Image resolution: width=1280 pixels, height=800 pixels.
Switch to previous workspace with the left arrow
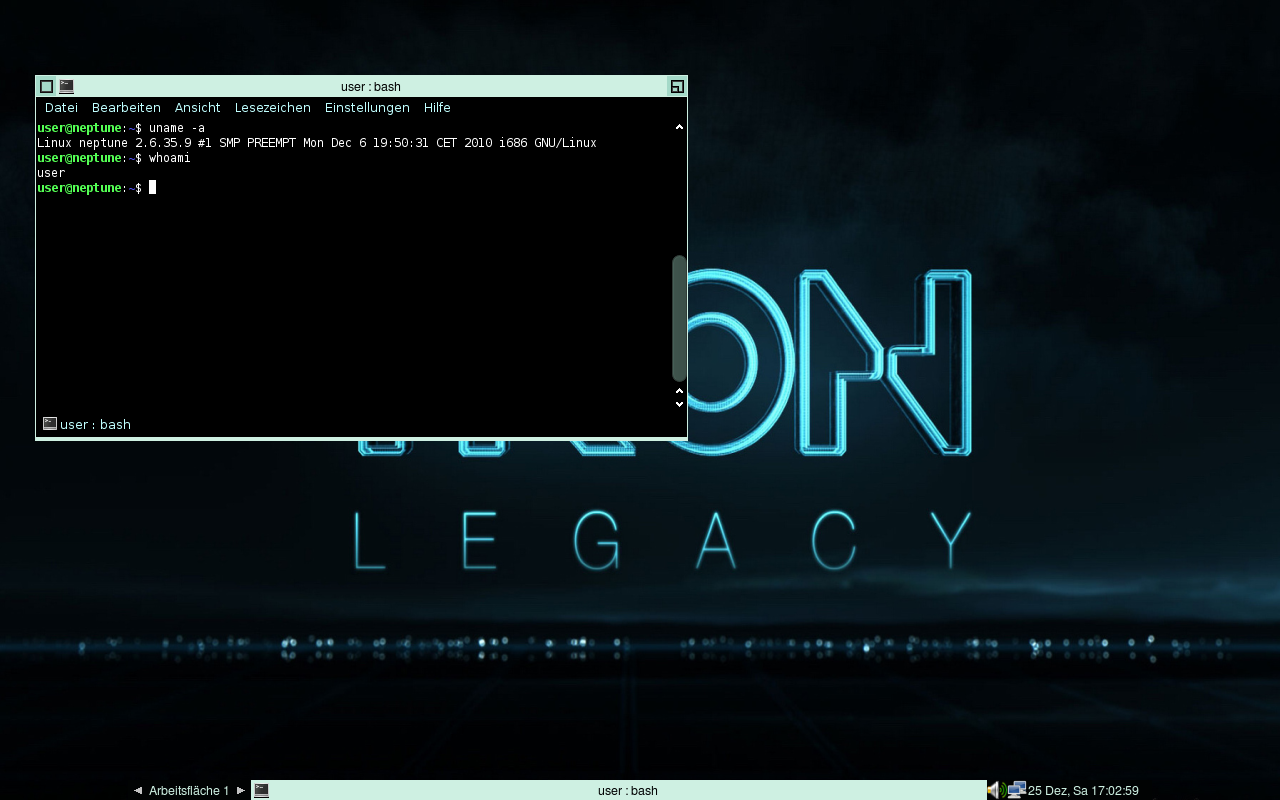(138, 790)
